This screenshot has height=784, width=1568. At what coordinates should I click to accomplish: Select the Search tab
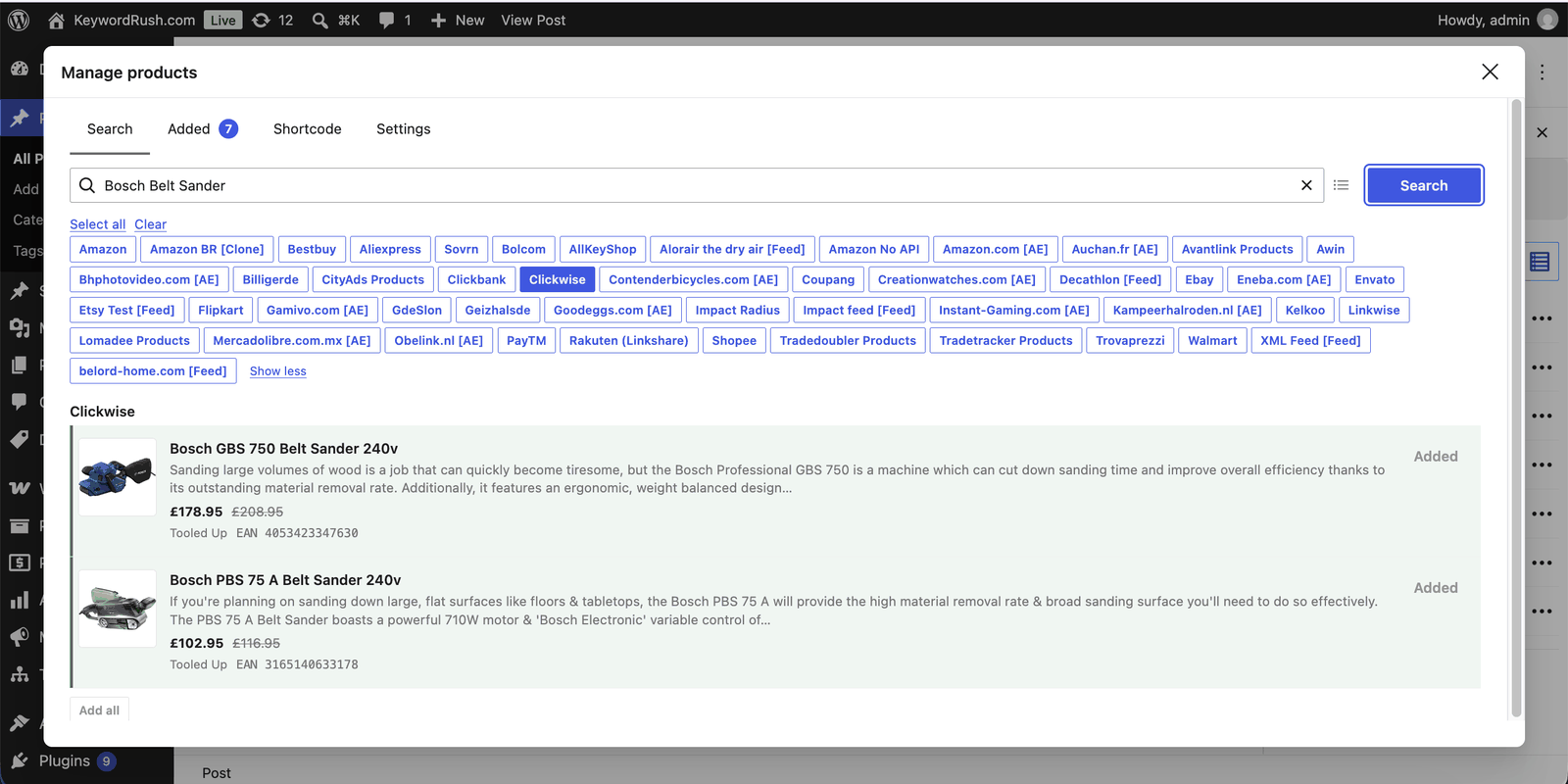(110, 128)
